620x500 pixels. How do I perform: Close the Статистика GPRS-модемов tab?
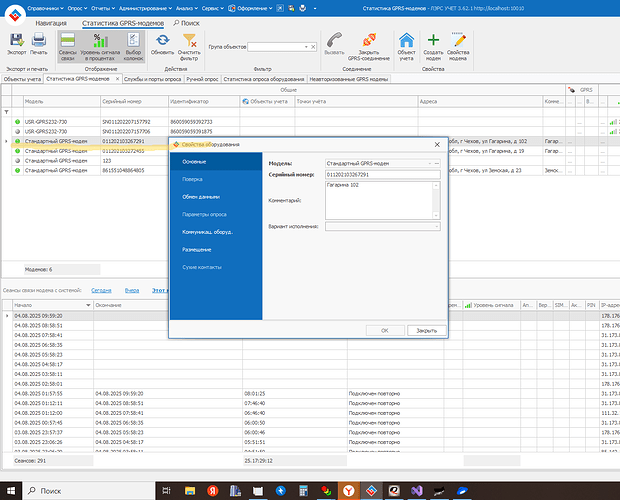(117, 79)
